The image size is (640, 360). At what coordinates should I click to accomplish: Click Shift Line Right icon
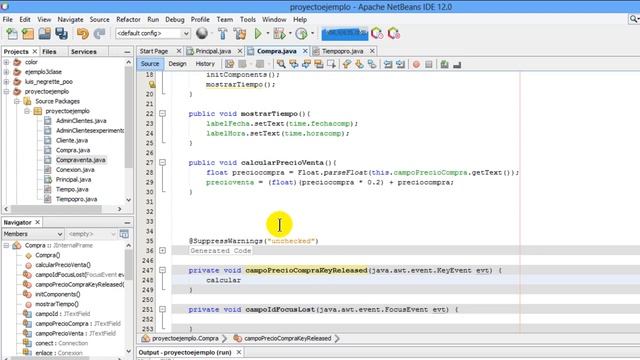coord(400,64)
